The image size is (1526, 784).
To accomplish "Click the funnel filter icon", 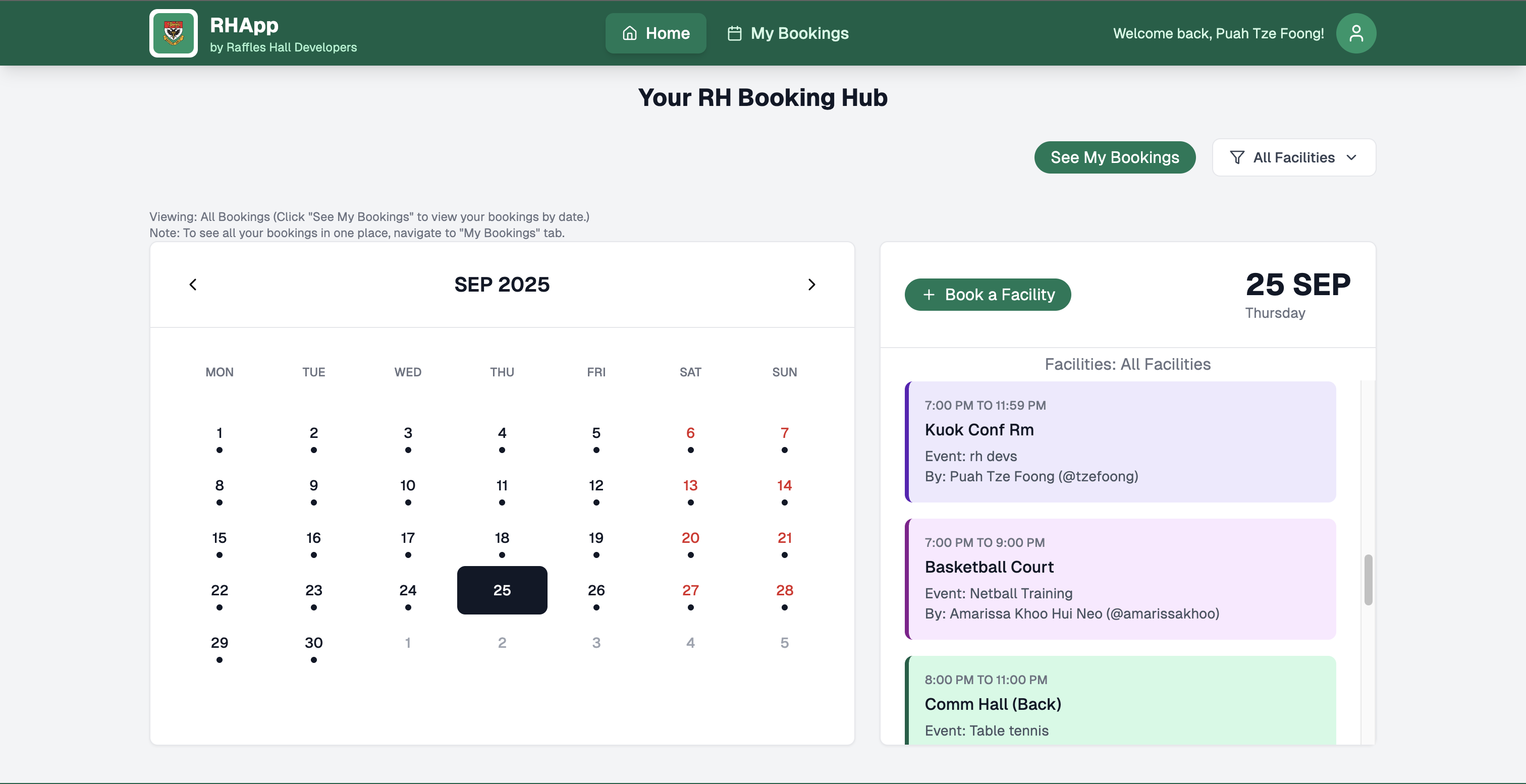I will point(1237,157).
